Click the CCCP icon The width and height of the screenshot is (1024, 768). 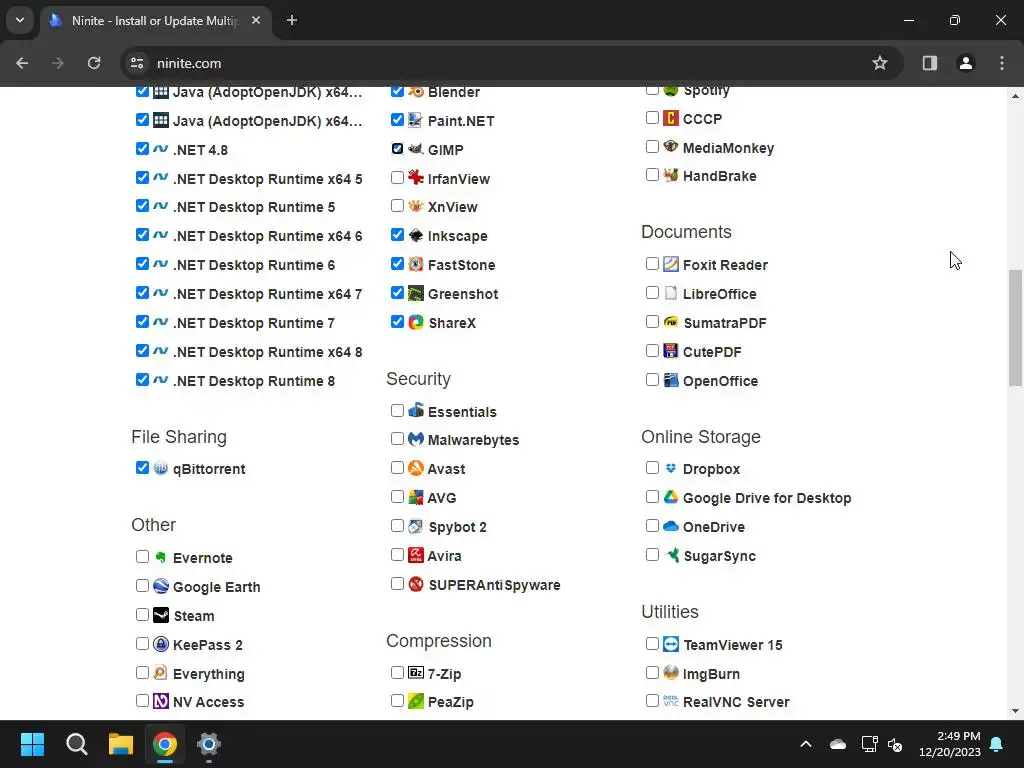(x=671, y=118)
